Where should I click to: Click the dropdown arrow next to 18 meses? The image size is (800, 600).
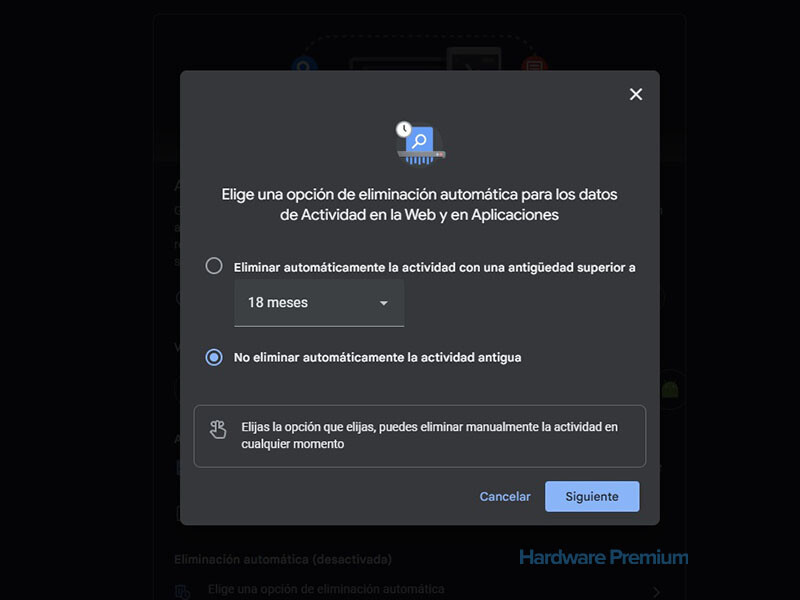(x=384, y=303)
